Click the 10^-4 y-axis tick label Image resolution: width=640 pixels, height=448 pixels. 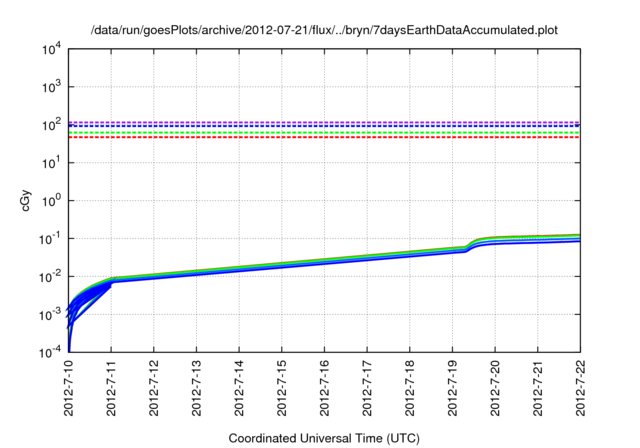[50, 352]
